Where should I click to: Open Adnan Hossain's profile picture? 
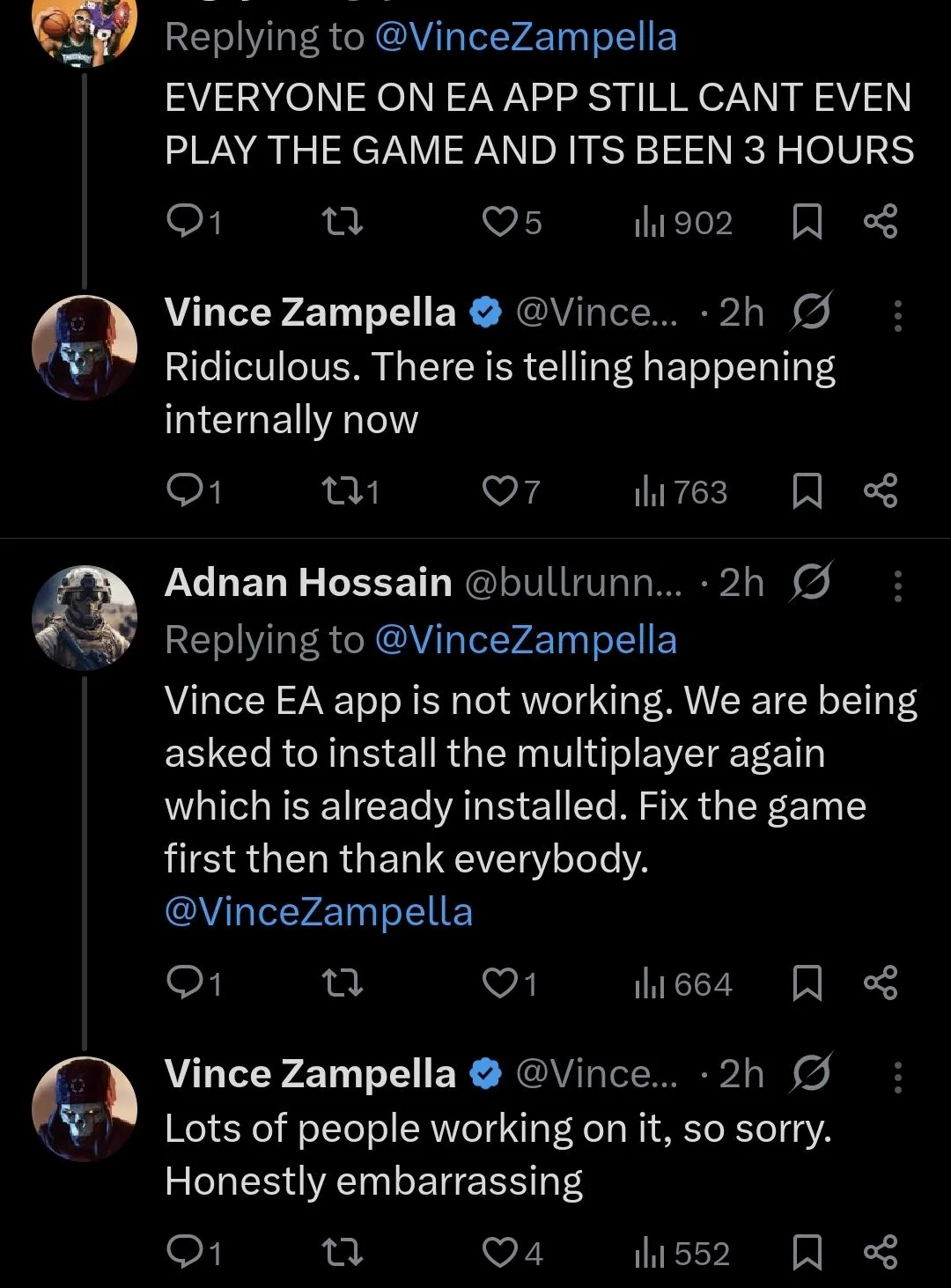tap(85, 617)
